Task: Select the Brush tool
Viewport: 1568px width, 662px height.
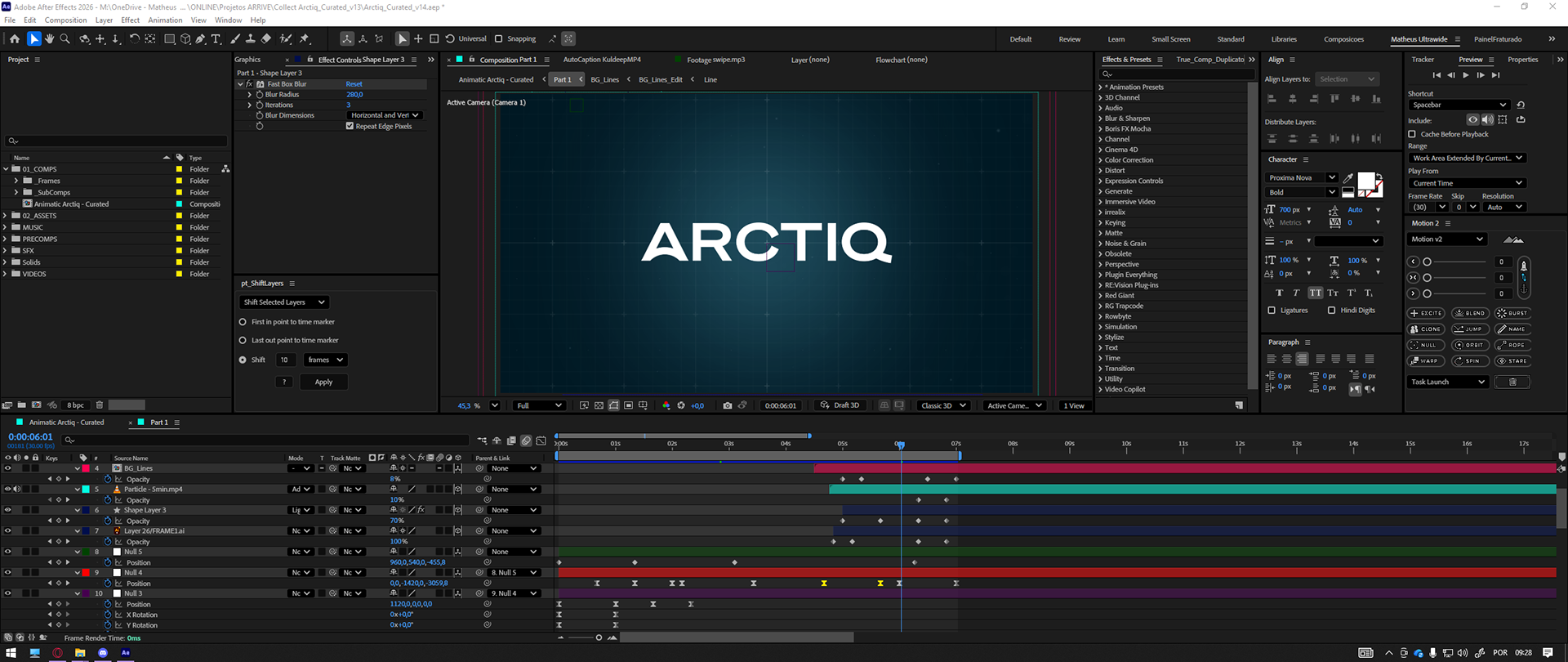Action: click(235, 38)
